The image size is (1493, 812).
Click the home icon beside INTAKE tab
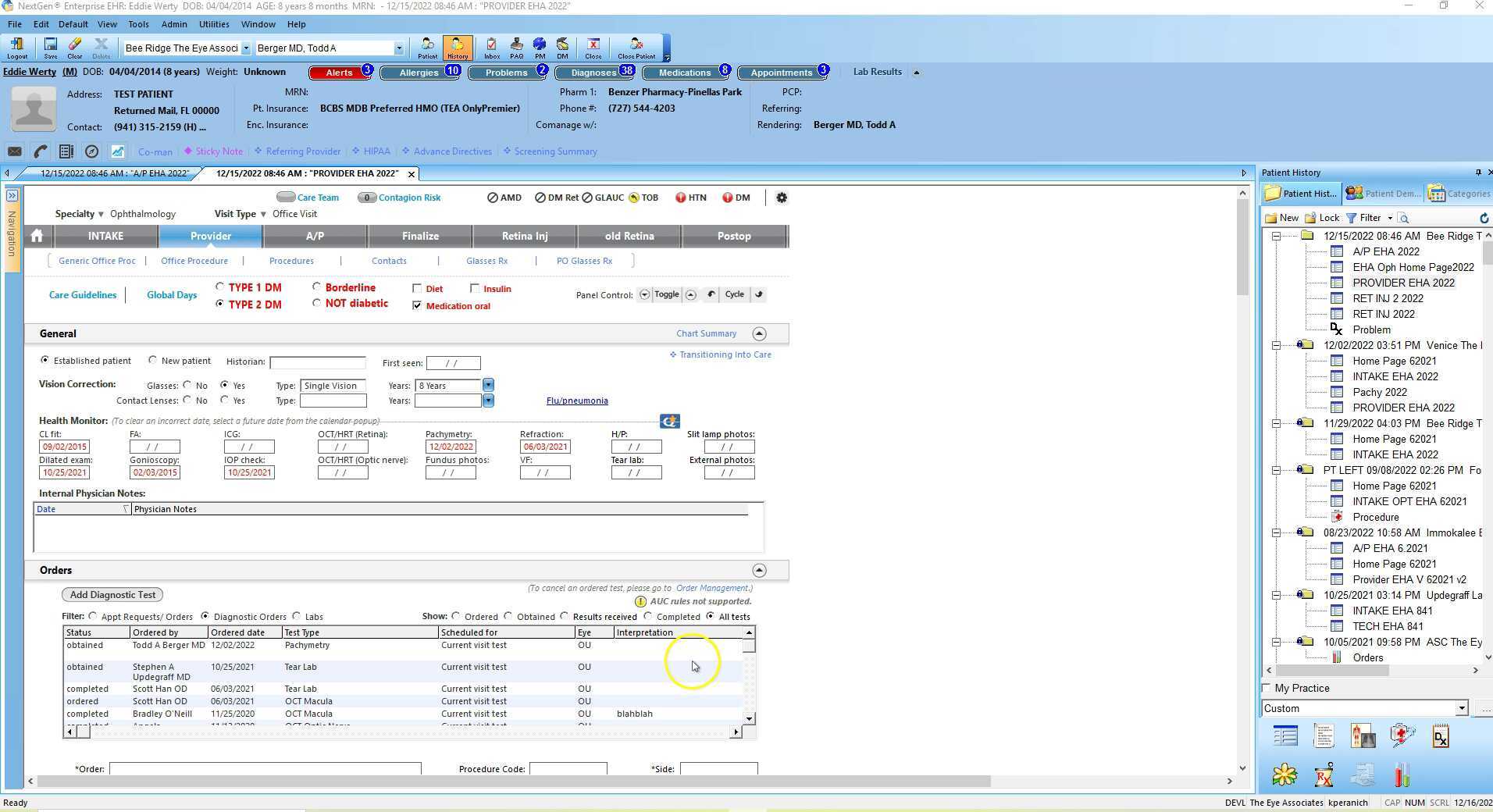pyautogui.click(x=37, y=236)
